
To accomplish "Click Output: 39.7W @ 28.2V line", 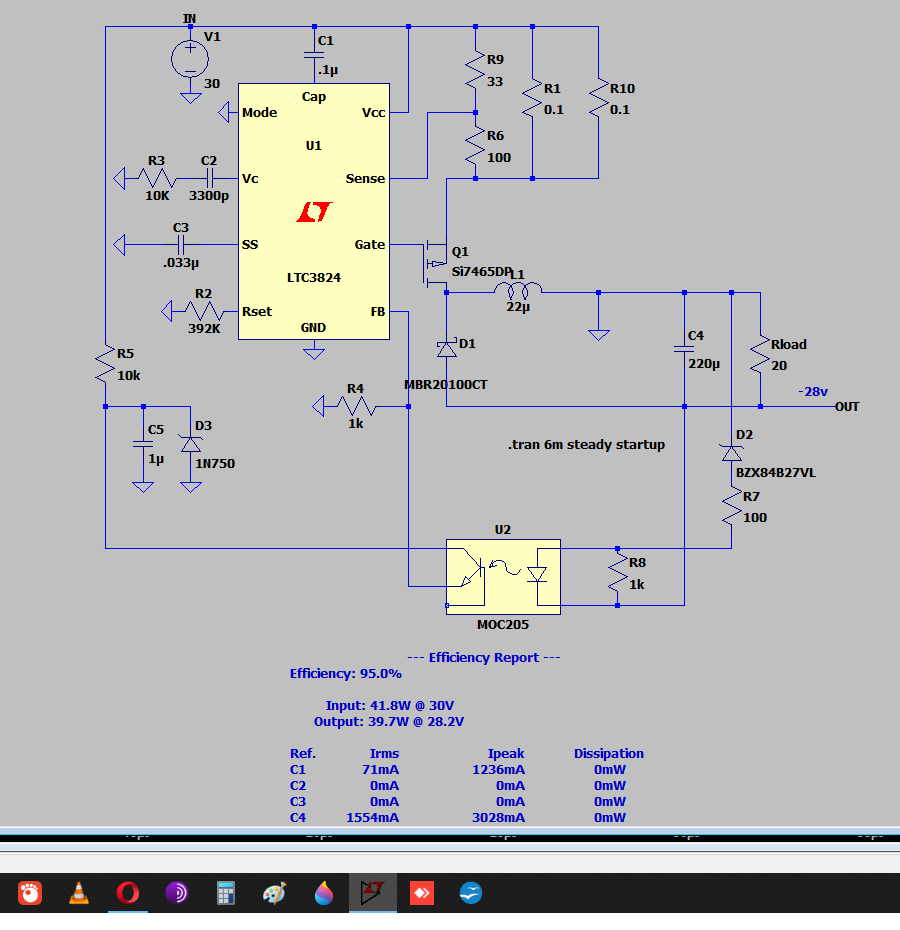I will coord(389,721).
